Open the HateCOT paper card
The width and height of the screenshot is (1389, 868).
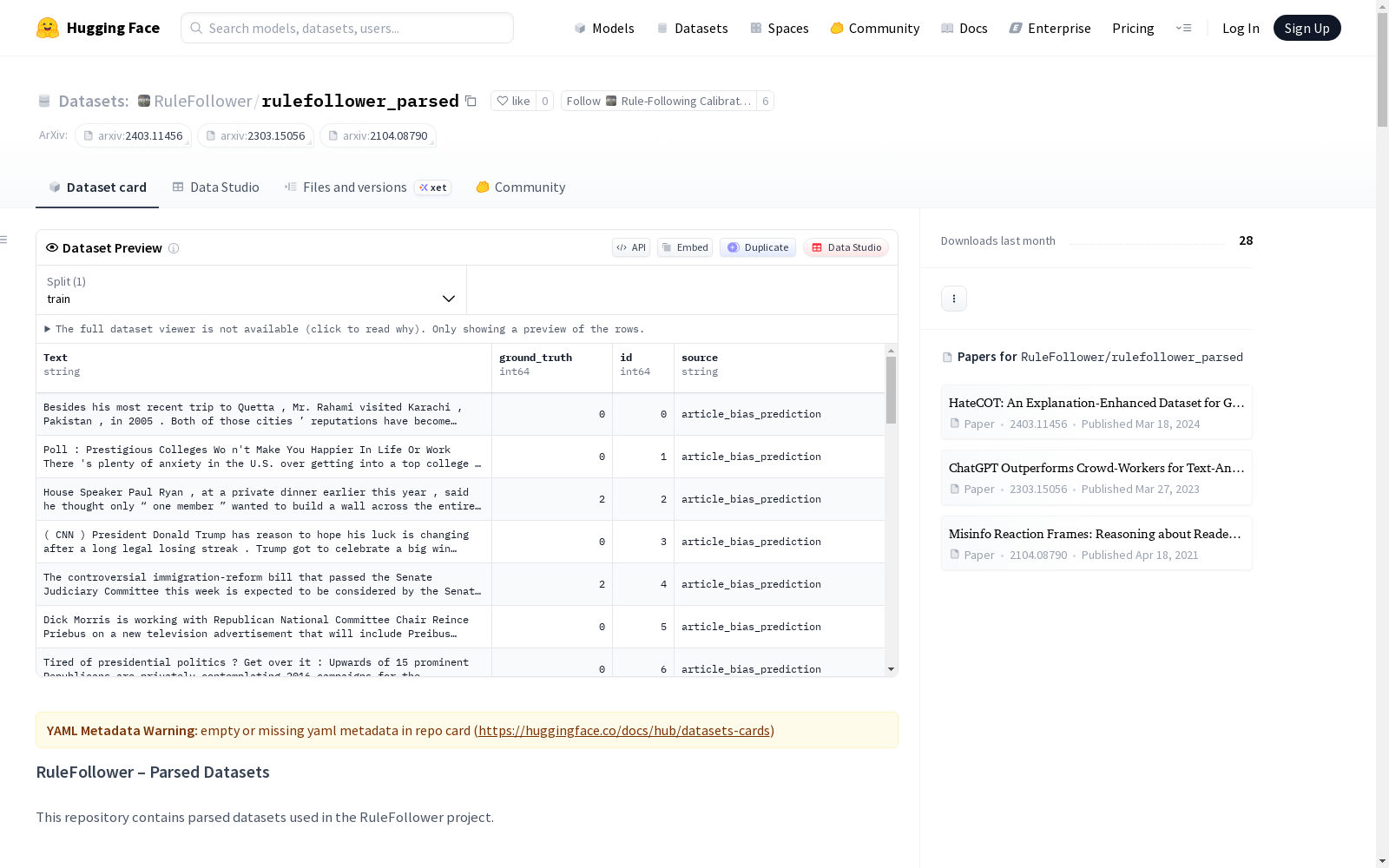[x=1096, y=412]
